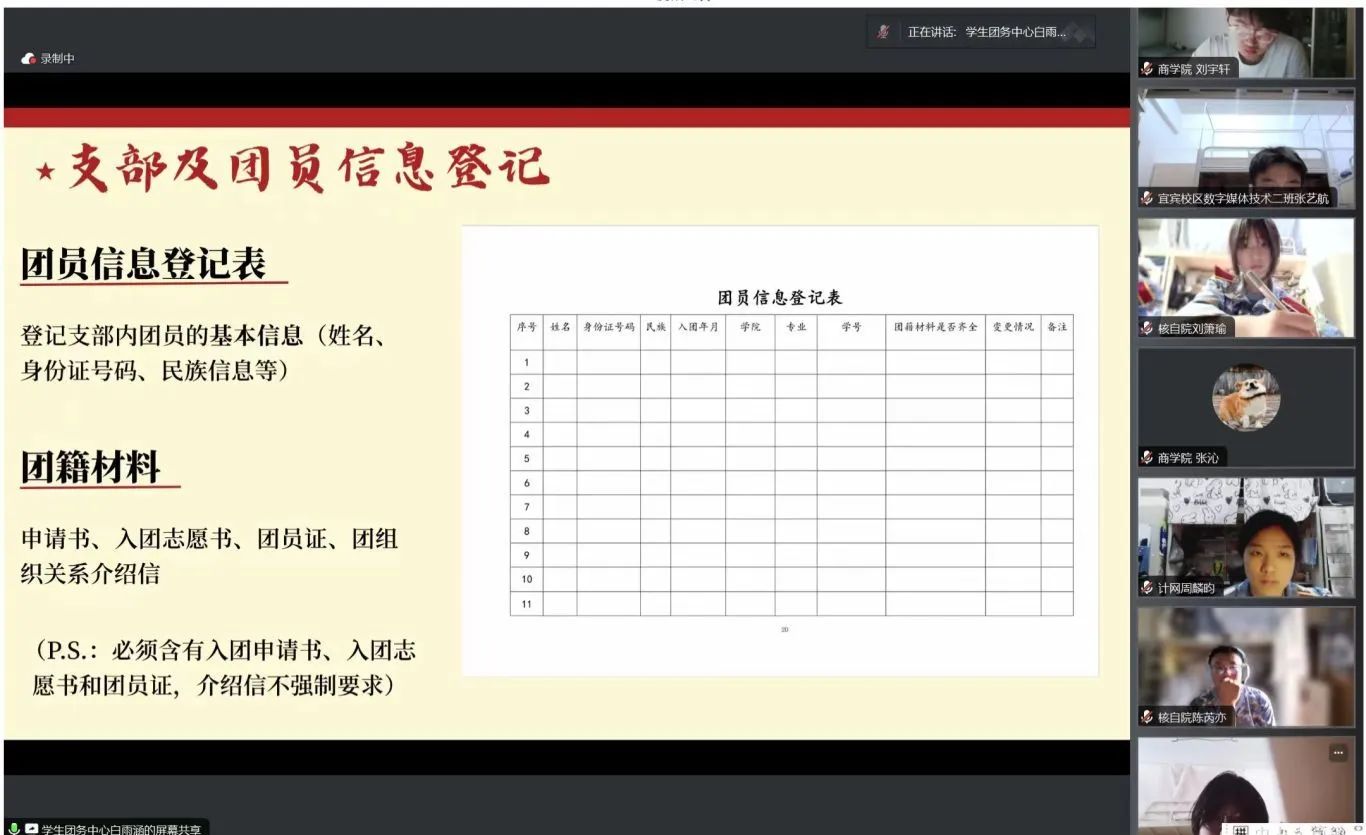Click the table header 入团年月
This screenshot has width=1366, height=835.
coord(698,327)
